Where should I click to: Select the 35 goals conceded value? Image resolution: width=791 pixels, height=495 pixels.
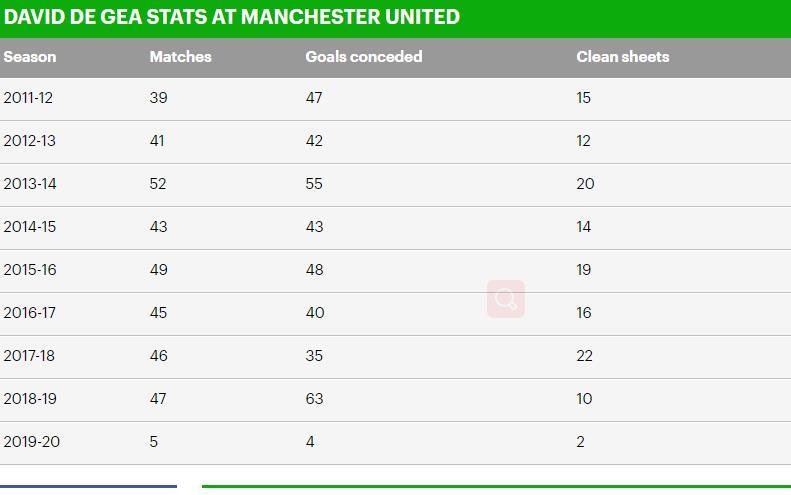314,356
